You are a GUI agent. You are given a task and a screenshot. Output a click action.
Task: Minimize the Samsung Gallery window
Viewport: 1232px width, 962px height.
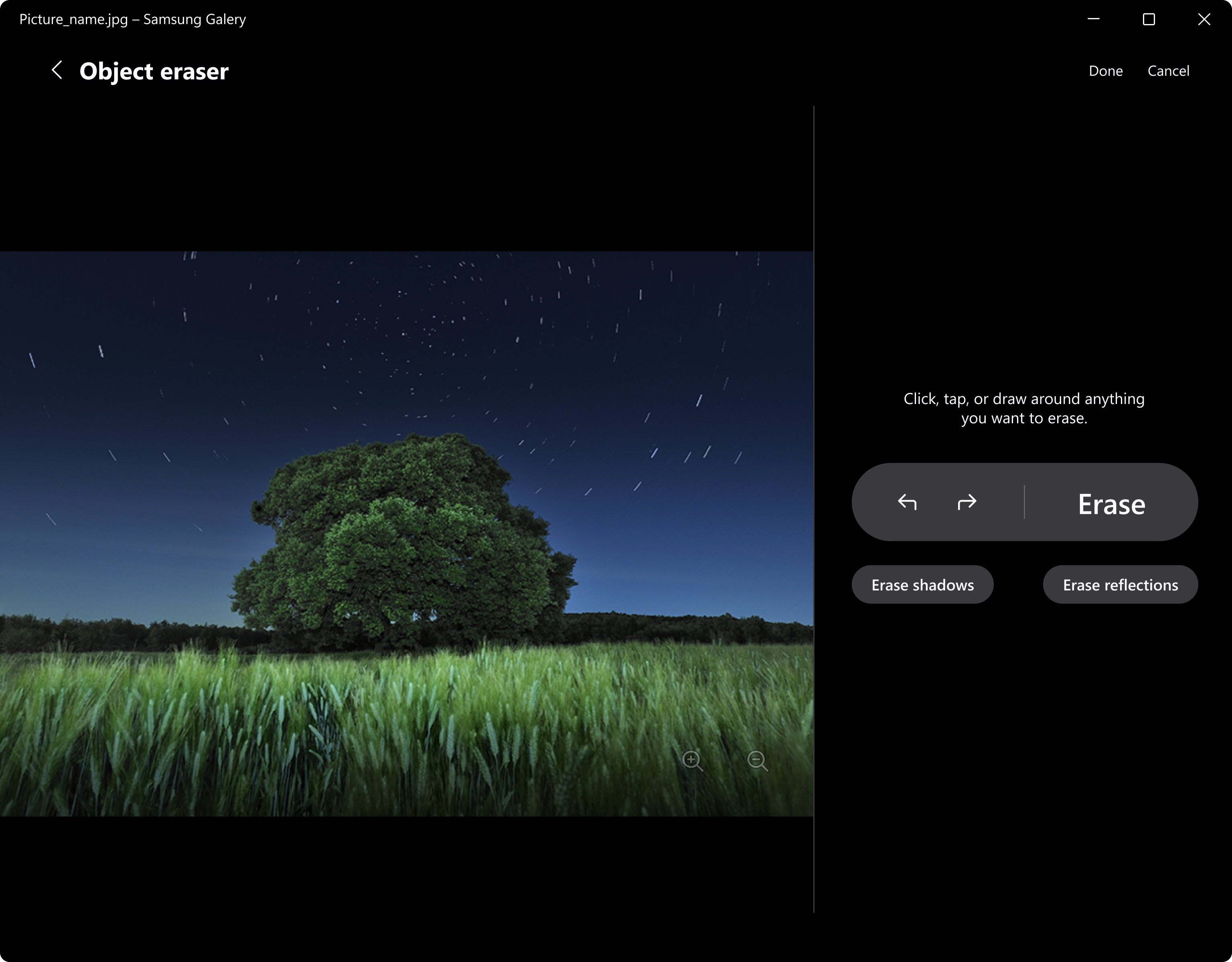coord(1093,18)
